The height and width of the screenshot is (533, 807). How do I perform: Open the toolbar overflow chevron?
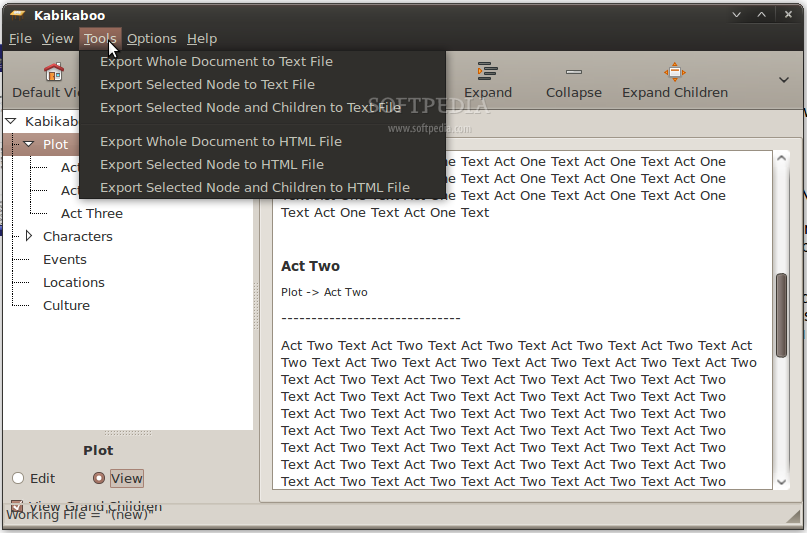(784, 80)
